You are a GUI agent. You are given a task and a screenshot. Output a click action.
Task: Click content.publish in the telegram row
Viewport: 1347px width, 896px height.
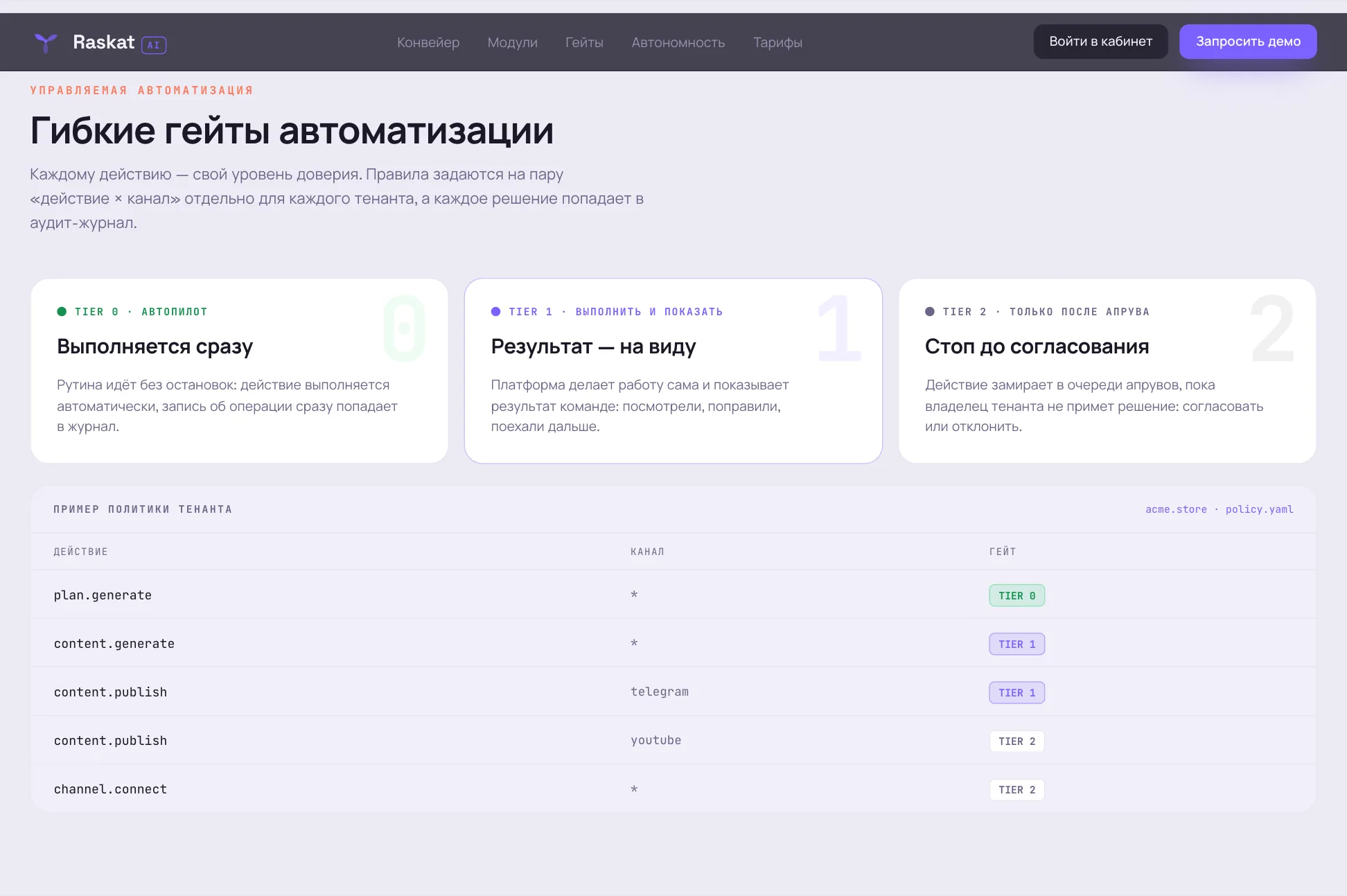coord(110,692)
